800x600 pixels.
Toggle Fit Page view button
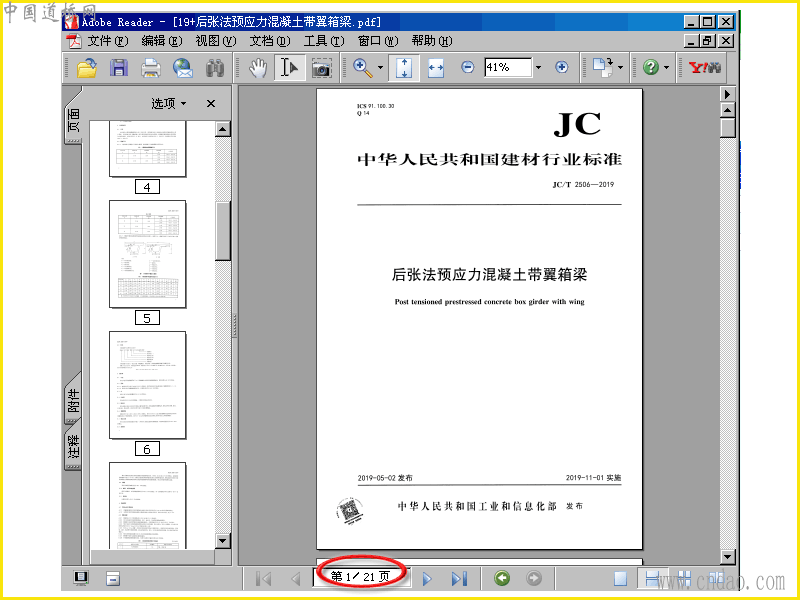404,68
